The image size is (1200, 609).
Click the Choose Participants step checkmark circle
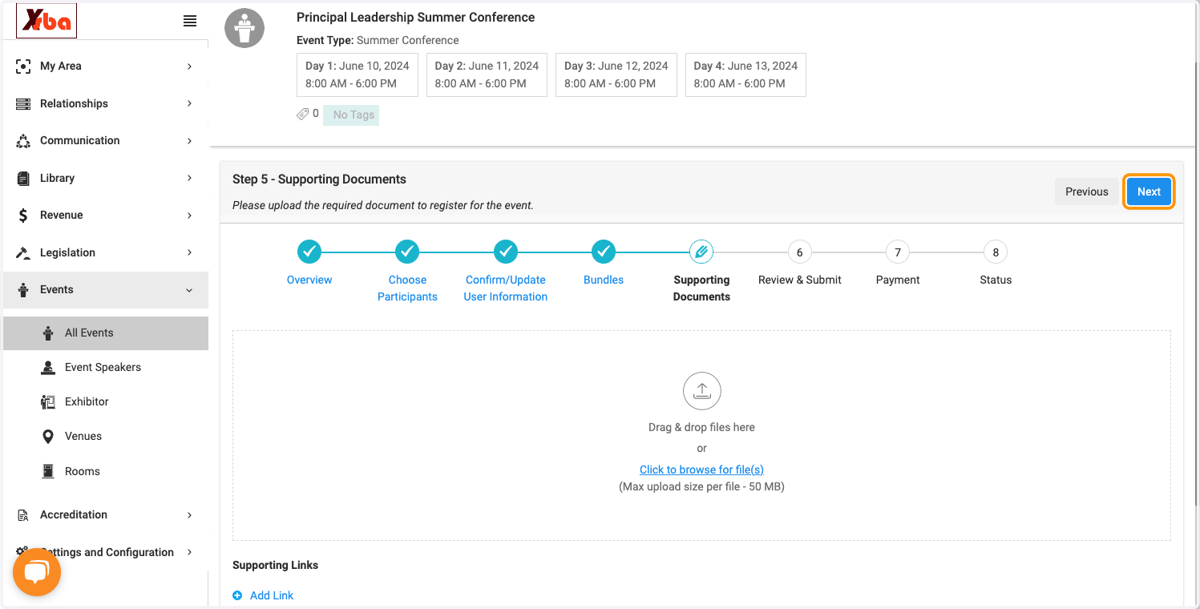[x=407, y=251]
